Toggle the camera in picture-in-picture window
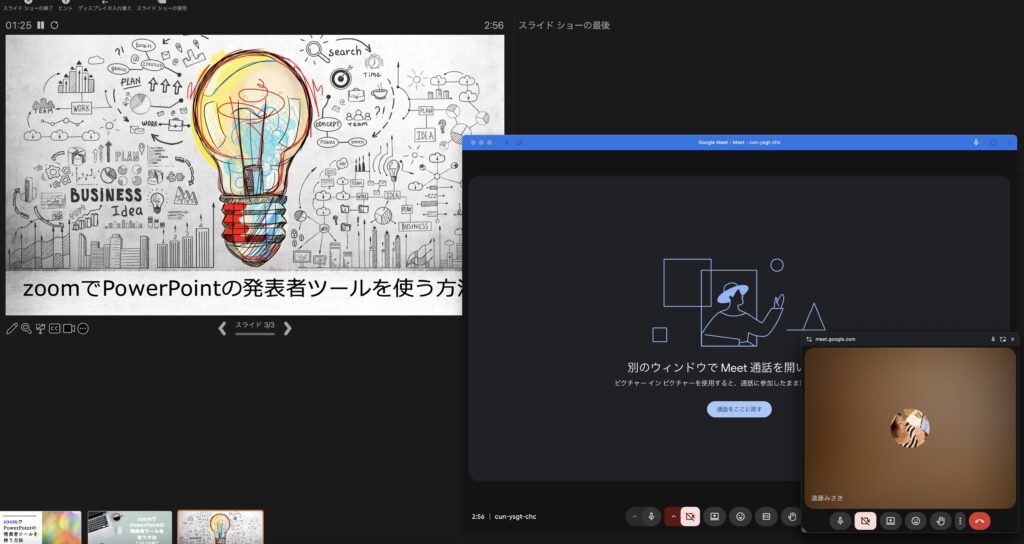The image size is (1024, 544). [866, 521]
